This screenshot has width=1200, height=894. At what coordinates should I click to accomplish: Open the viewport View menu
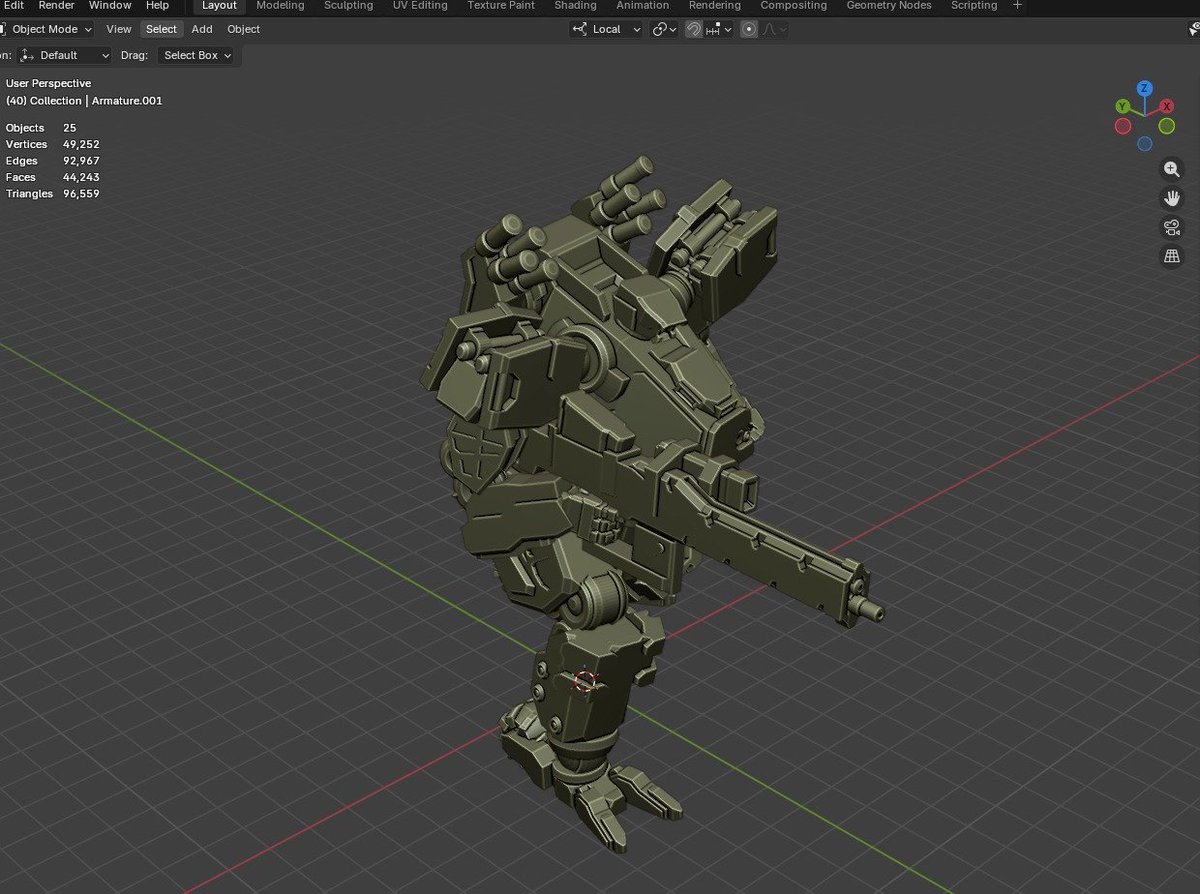[119, 29]
